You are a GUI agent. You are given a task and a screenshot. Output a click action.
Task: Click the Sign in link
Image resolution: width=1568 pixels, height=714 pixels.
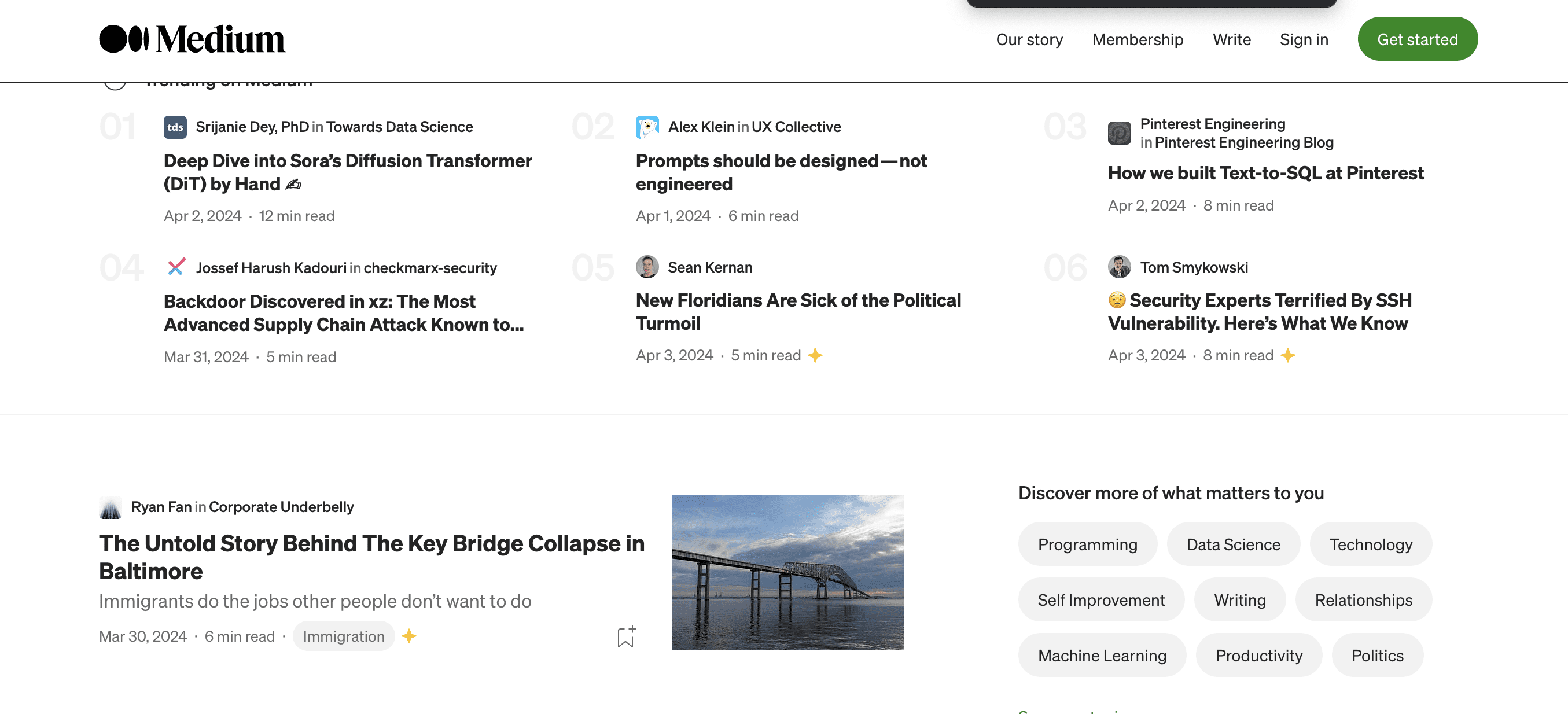point(1303,39)
